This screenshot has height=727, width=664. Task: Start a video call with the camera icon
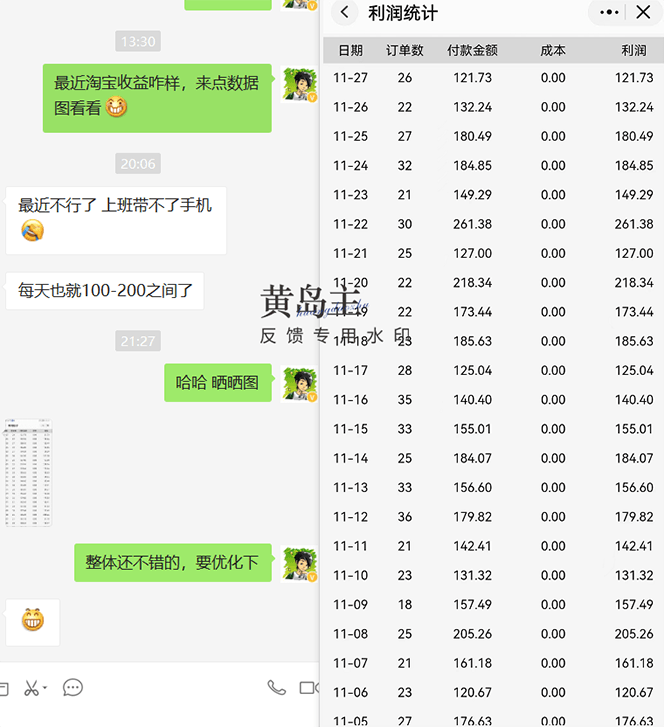click(308, 688)
